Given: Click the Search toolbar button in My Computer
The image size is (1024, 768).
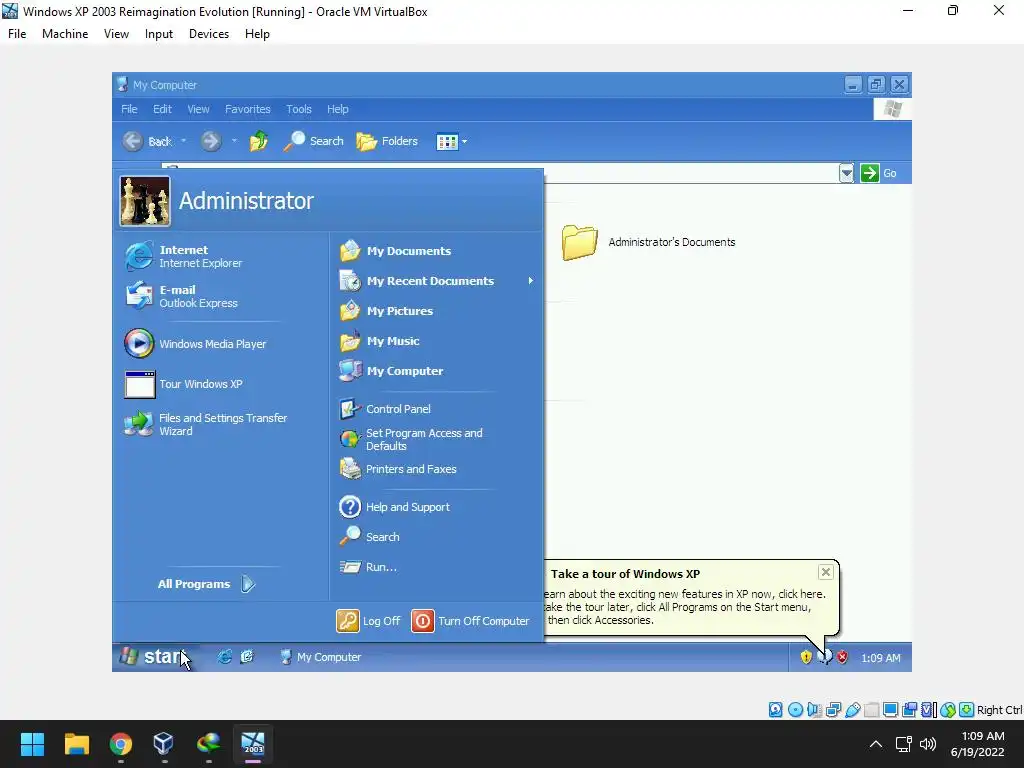Looking at the screenshot, I should (313, 141).
